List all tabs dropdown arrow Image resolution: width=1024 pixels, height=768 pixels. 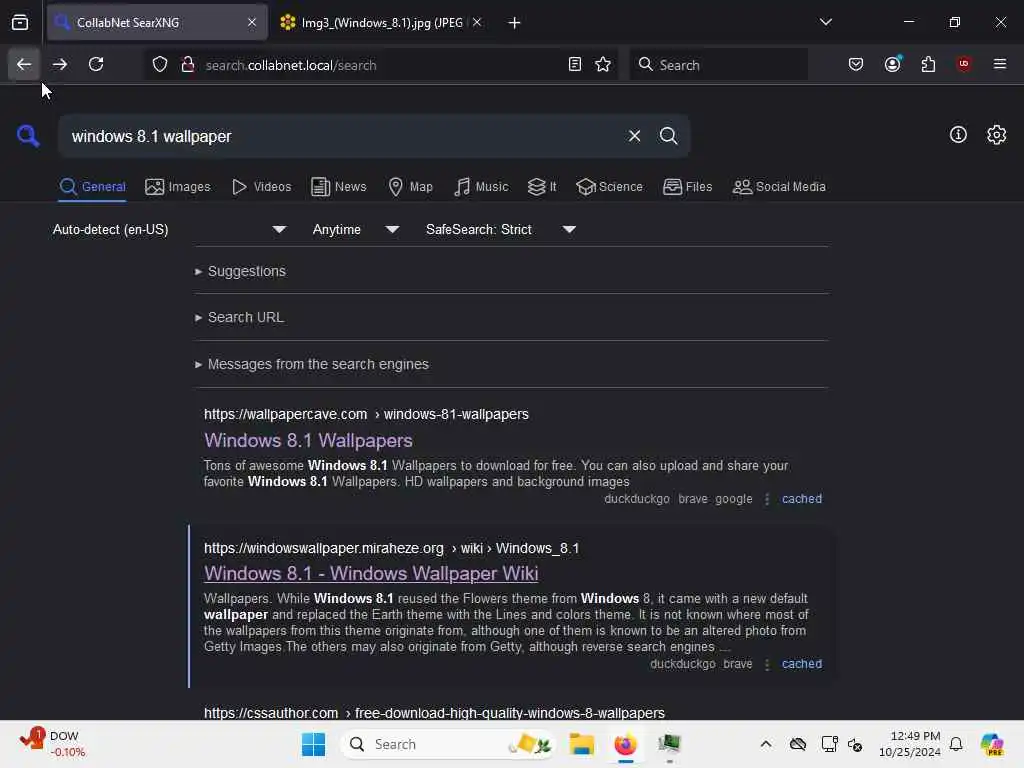tap(826, 22)
